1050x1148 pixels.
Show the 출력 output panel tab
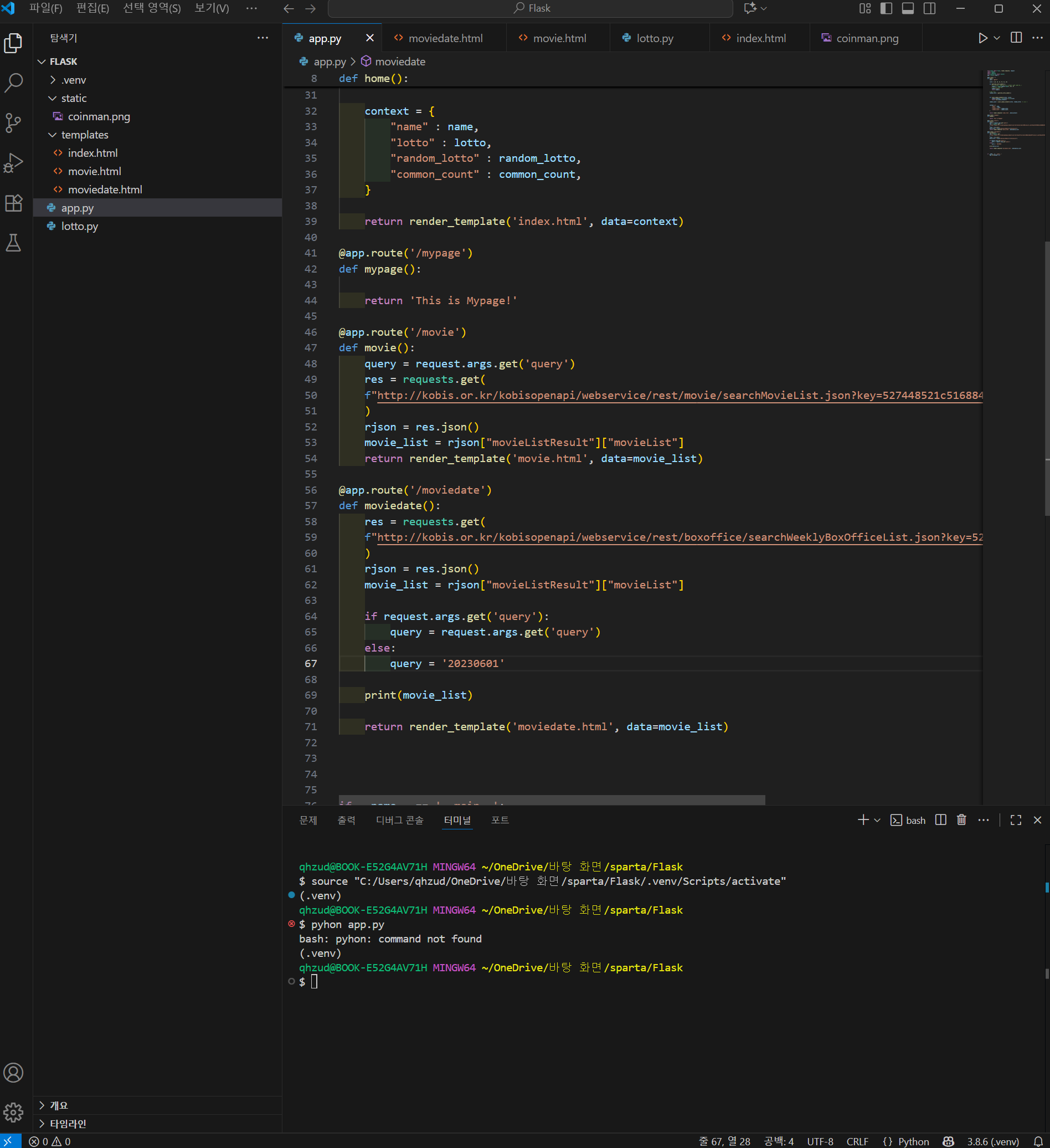(347, 820)
